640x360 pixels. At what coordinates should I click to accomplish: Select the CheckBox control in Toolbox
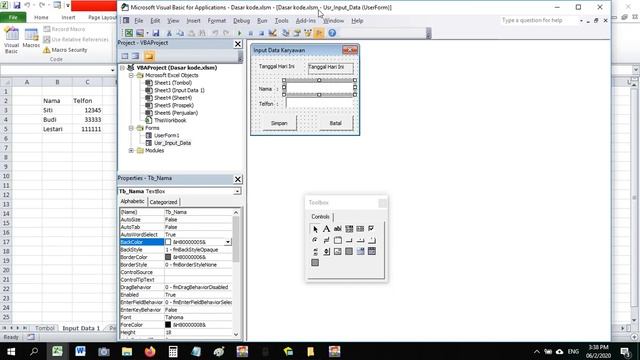pyautogui.click(x=371, y=229)
